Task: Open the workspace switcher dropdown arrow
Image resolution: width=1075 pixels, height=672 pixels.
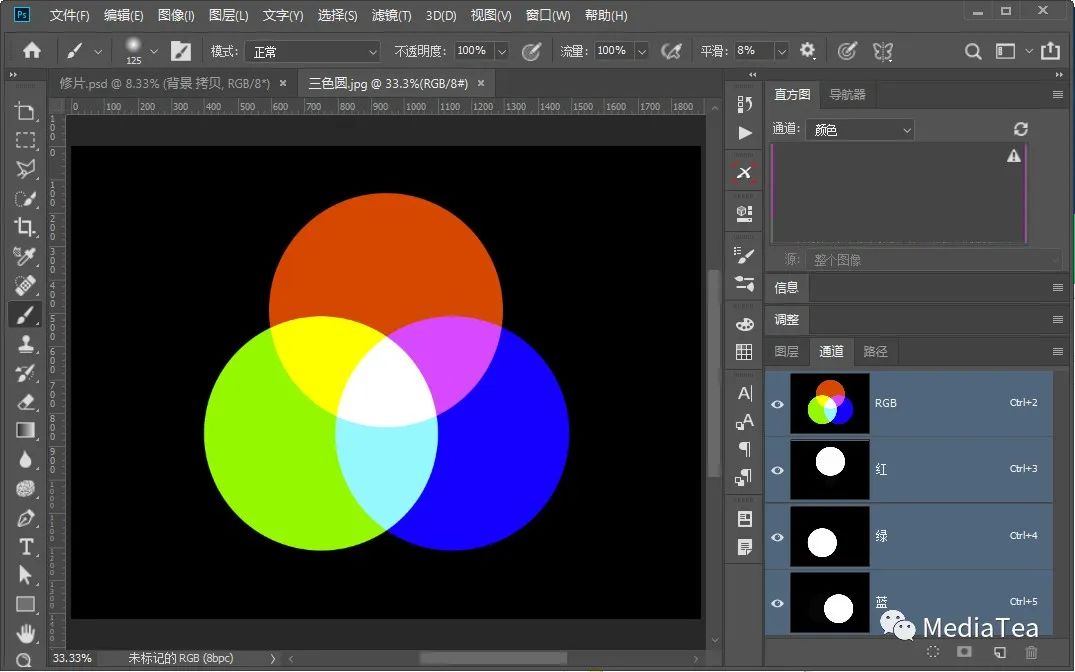Action: tap(1028, 51)
